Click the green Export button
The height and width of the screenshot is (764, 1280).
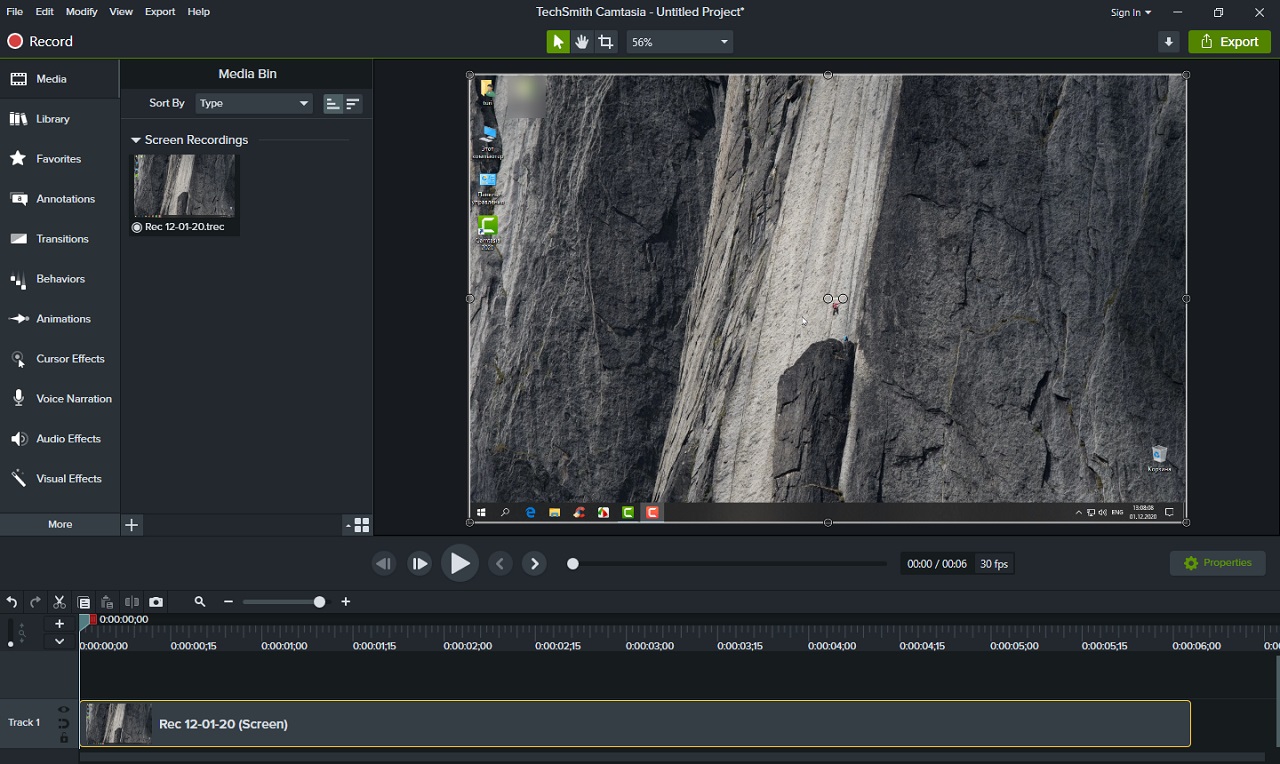[1229, 42]
